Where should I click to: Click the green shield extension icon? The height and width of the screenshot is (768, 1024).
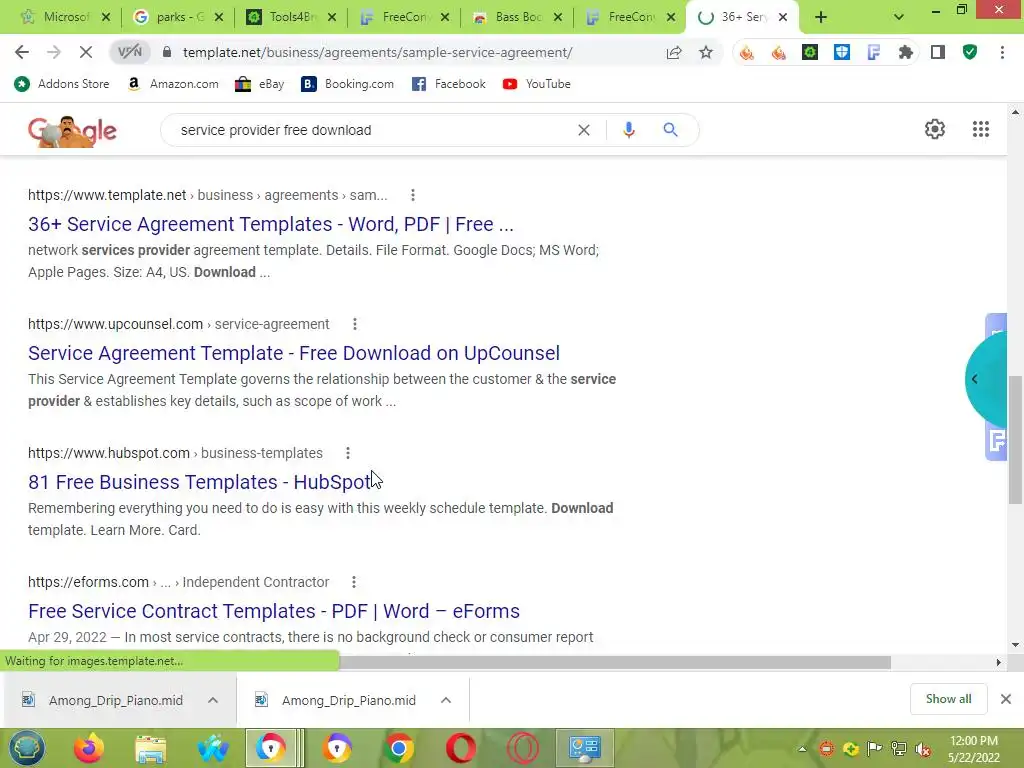[x=970, y=52]
